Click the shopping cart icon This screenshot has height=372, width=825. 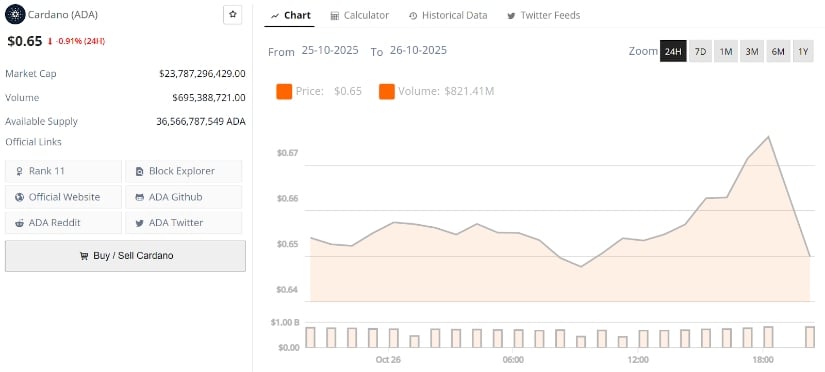click(84, 256)
